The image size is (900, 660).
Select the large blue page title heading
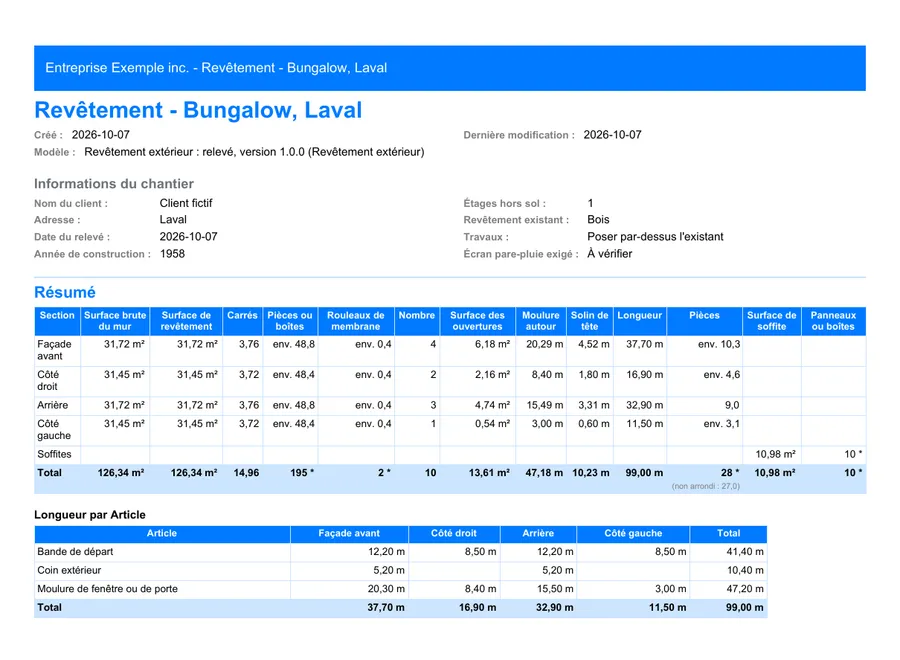(198, 110)
